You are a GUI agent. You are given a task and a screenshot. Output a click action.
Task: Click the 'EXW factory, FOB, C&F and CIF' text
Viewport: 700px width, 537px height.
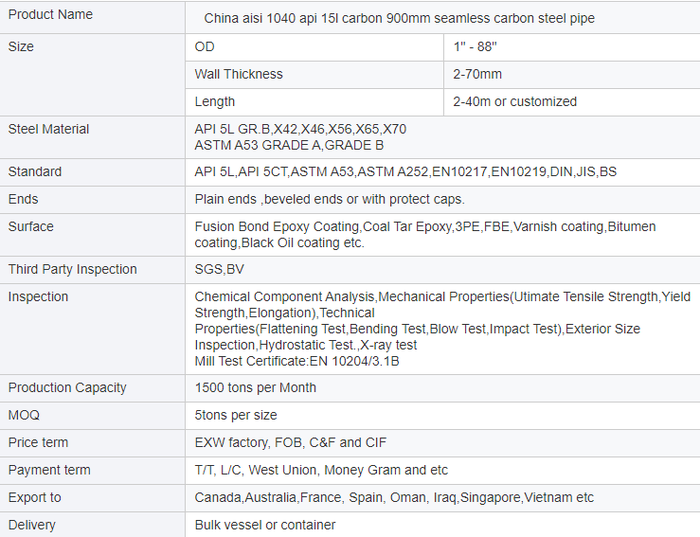click(290, 443)
